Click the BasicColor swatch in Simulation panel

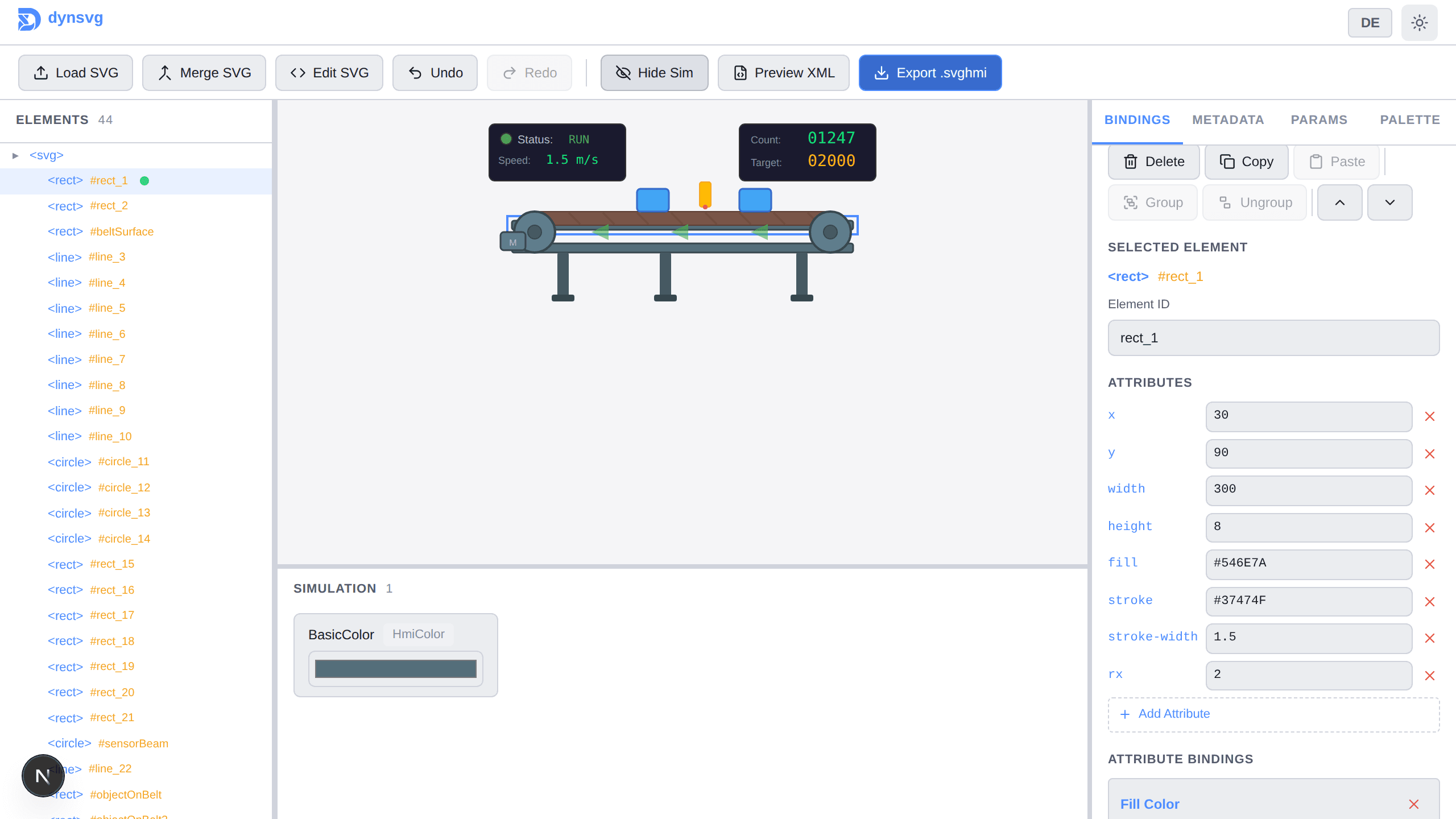tap(395, 668)
